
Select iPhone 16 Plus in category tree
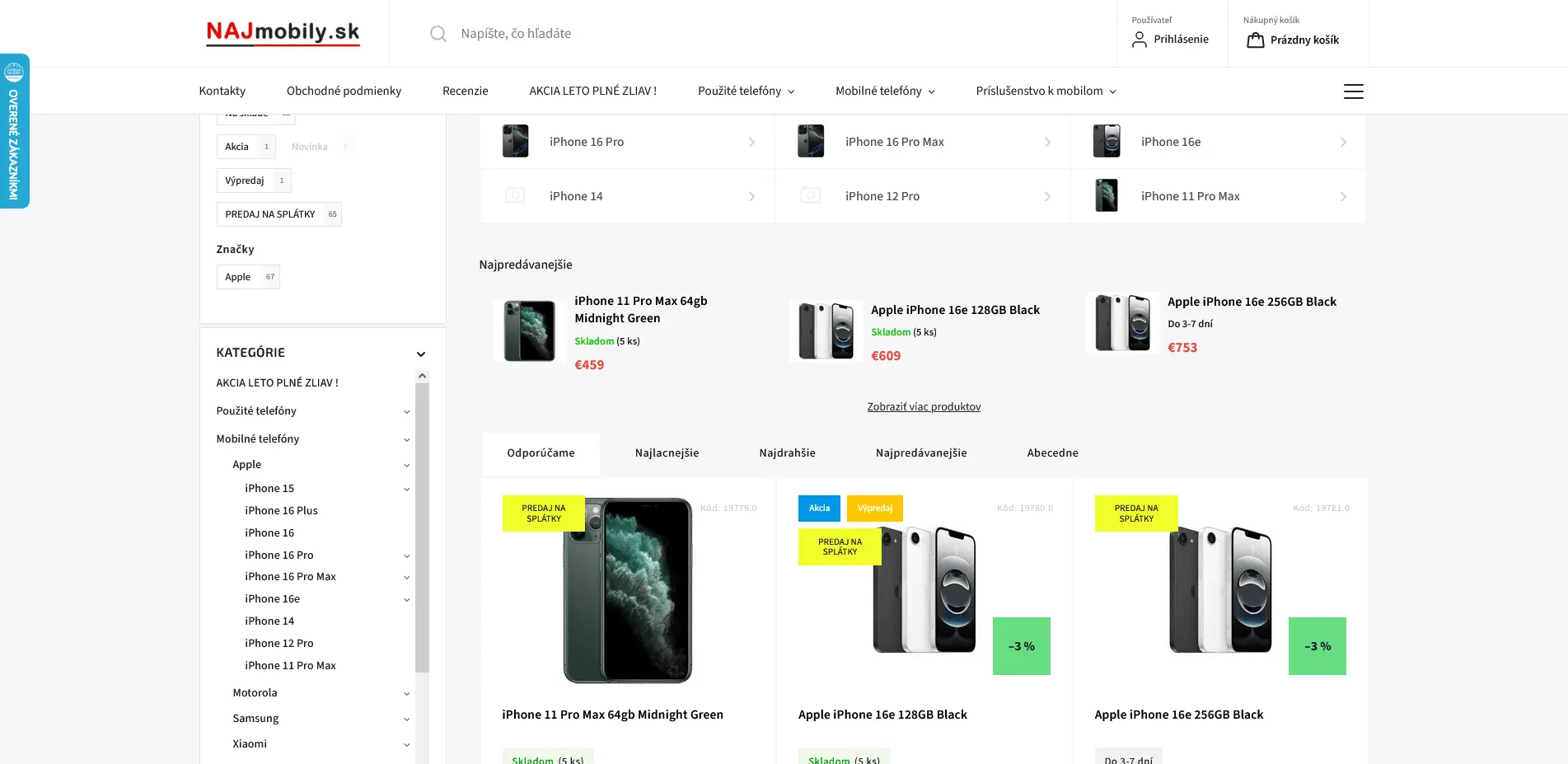(281, 511)
